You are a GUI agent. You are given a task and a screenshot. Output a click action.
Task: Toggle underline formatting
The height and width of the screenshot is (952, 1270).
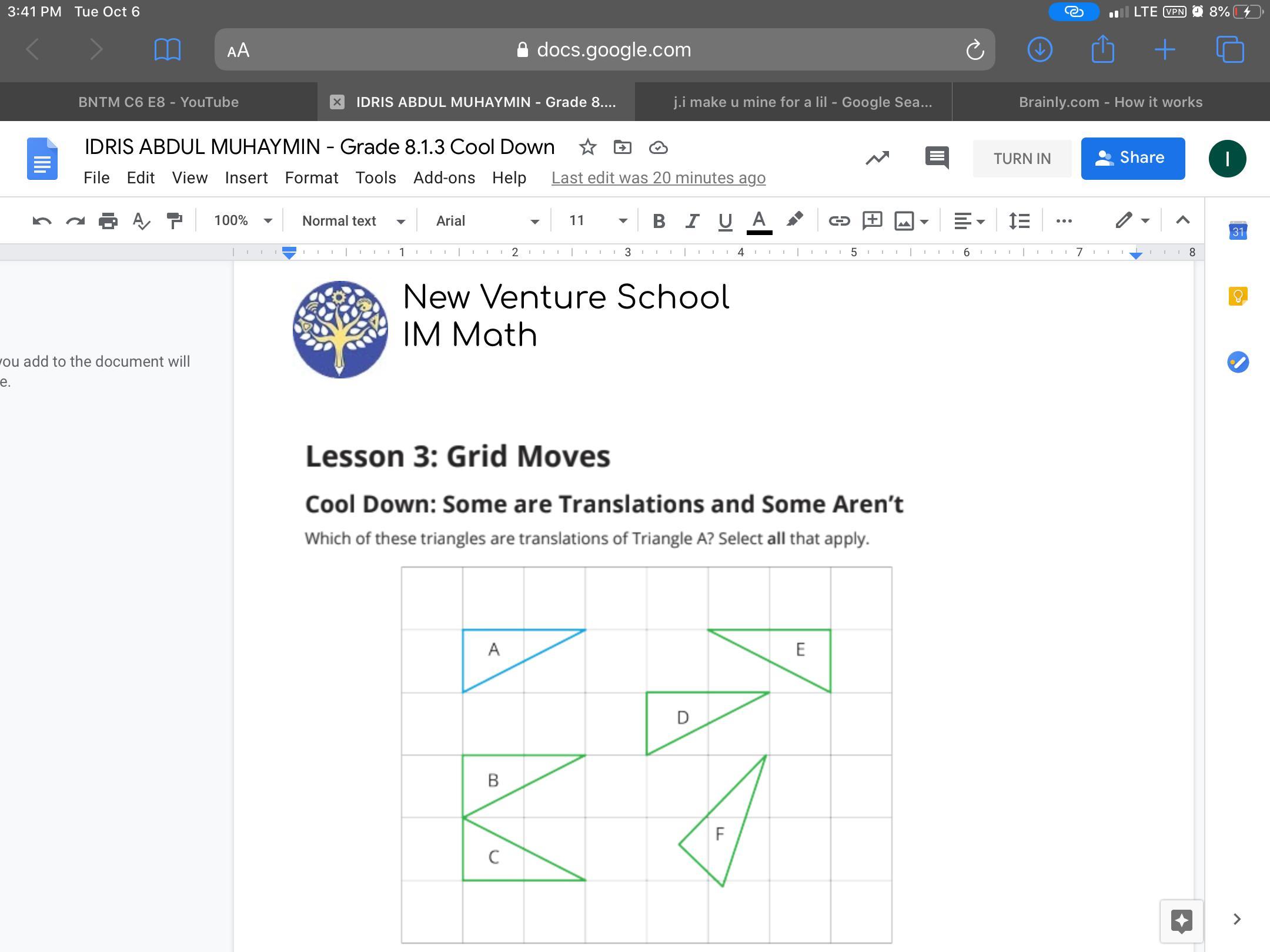[725, 221]
